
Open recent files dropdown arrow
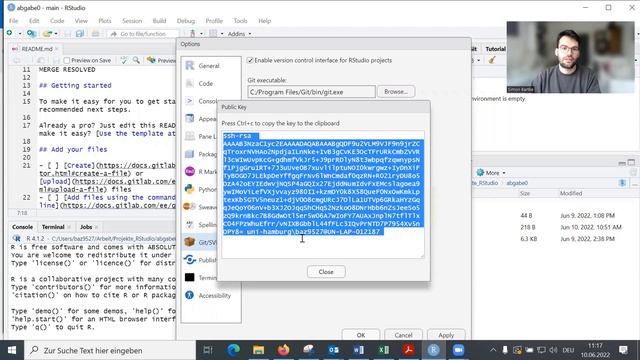pyautogui.click(x=56, y=33)
